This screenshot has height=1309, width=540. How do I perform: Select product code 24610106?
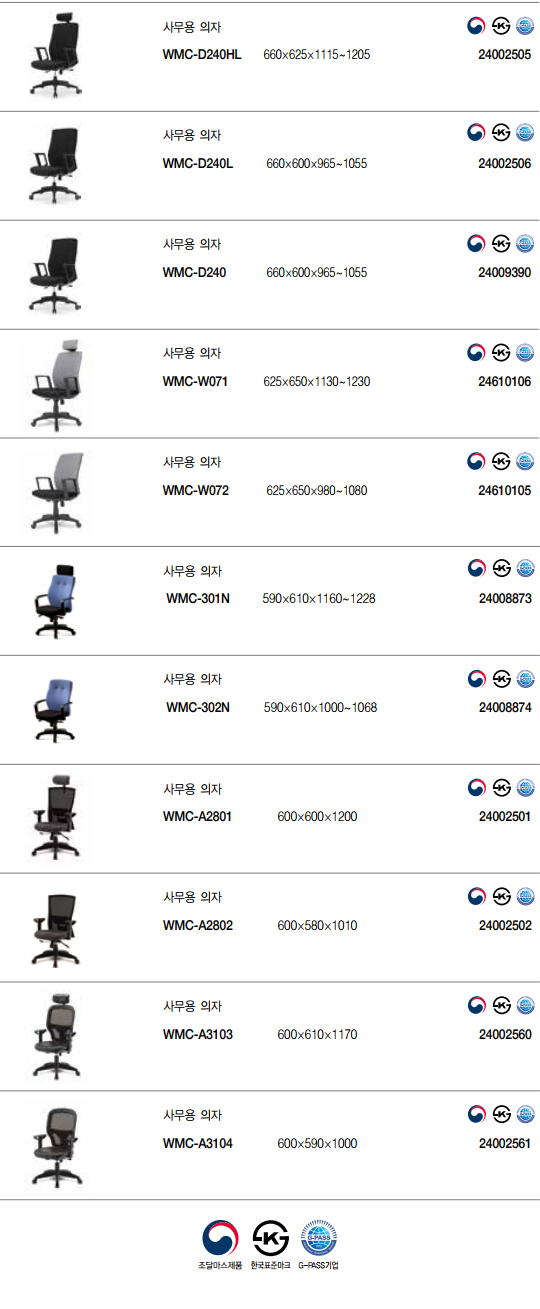pyautogui.click(x=505, y=381)
